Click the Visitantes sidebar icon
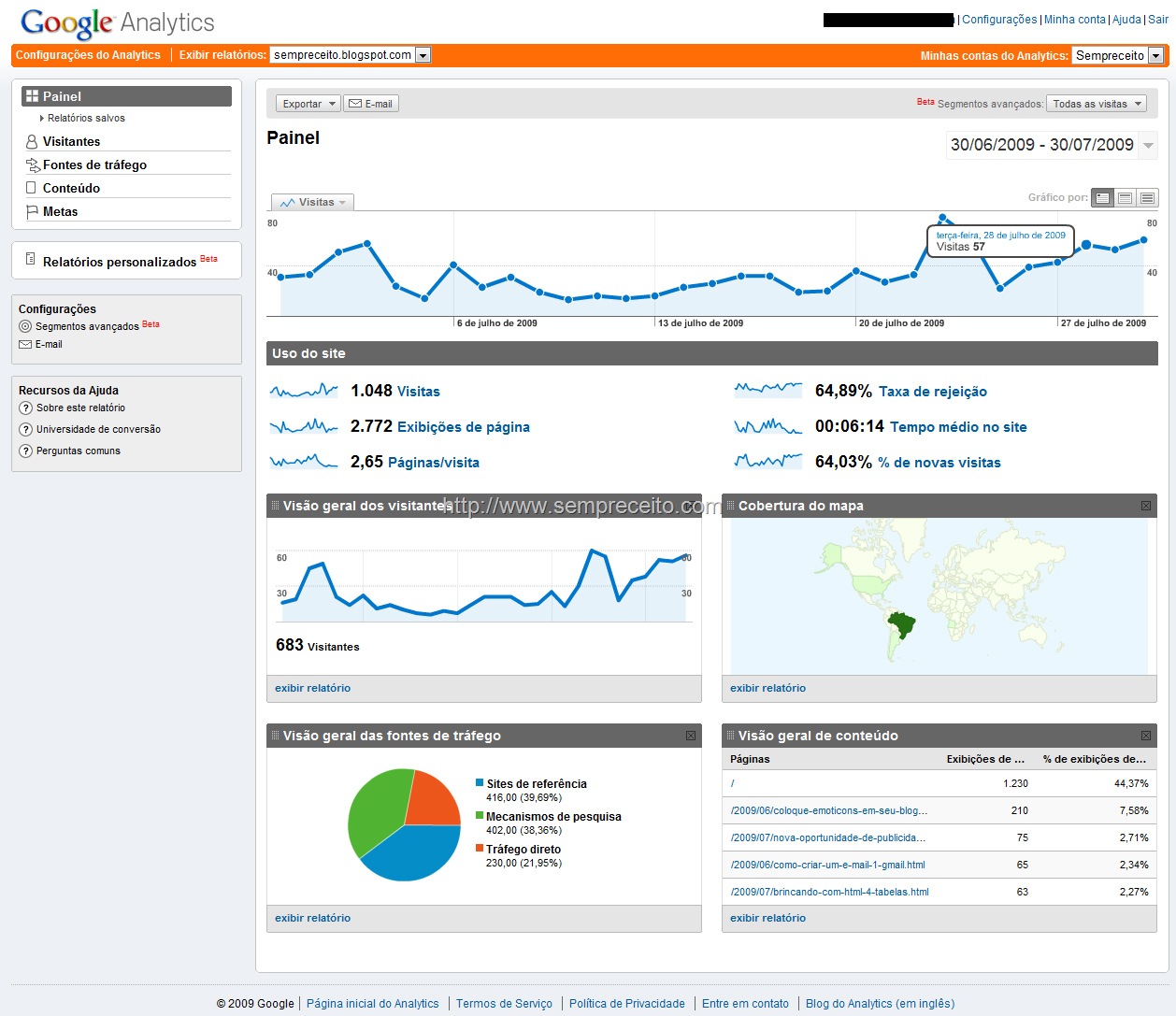This screenshot has width=1176, height=1016. 32,142
